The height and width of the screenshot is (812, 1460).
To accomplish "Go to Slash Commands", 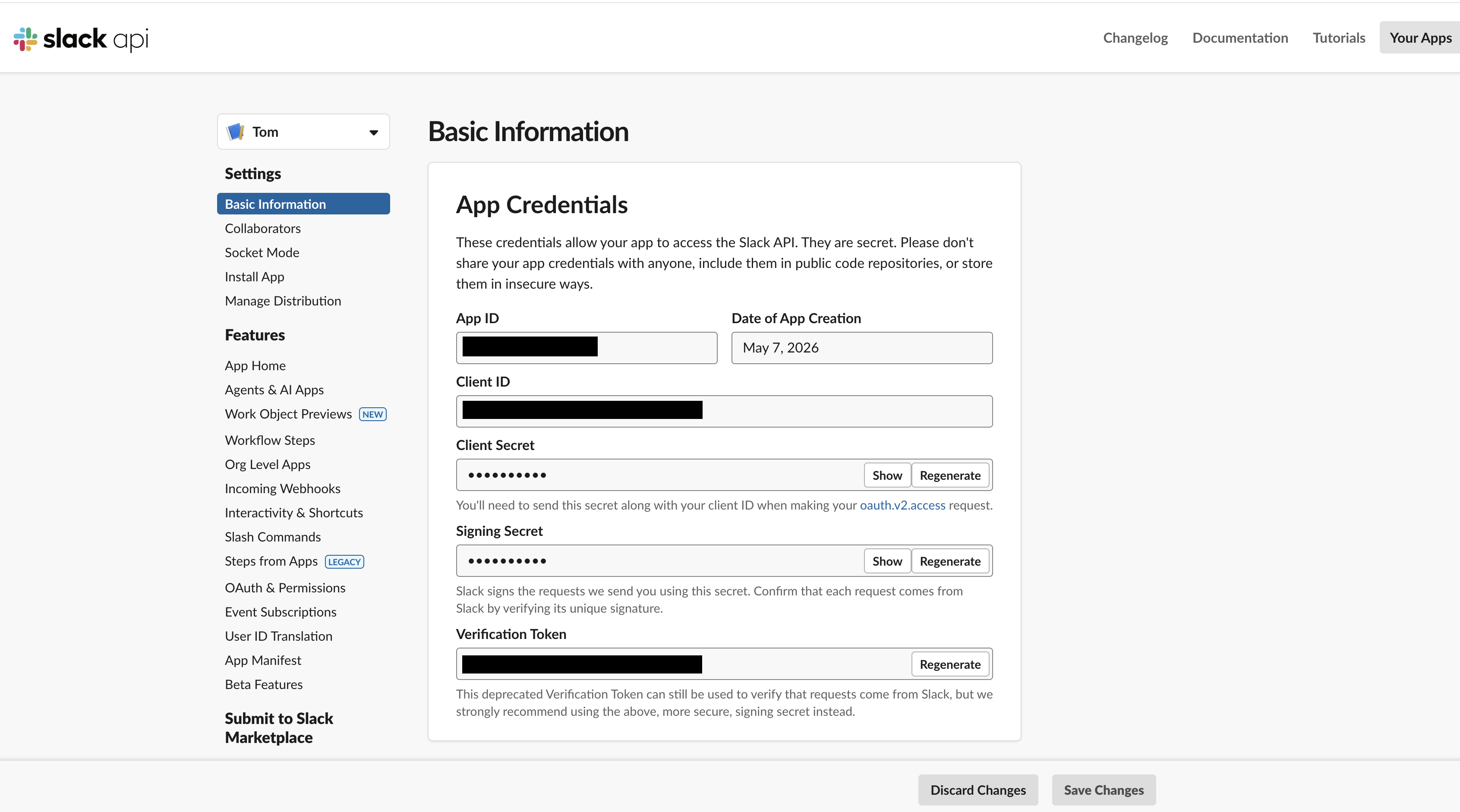I will coord(273,537).
